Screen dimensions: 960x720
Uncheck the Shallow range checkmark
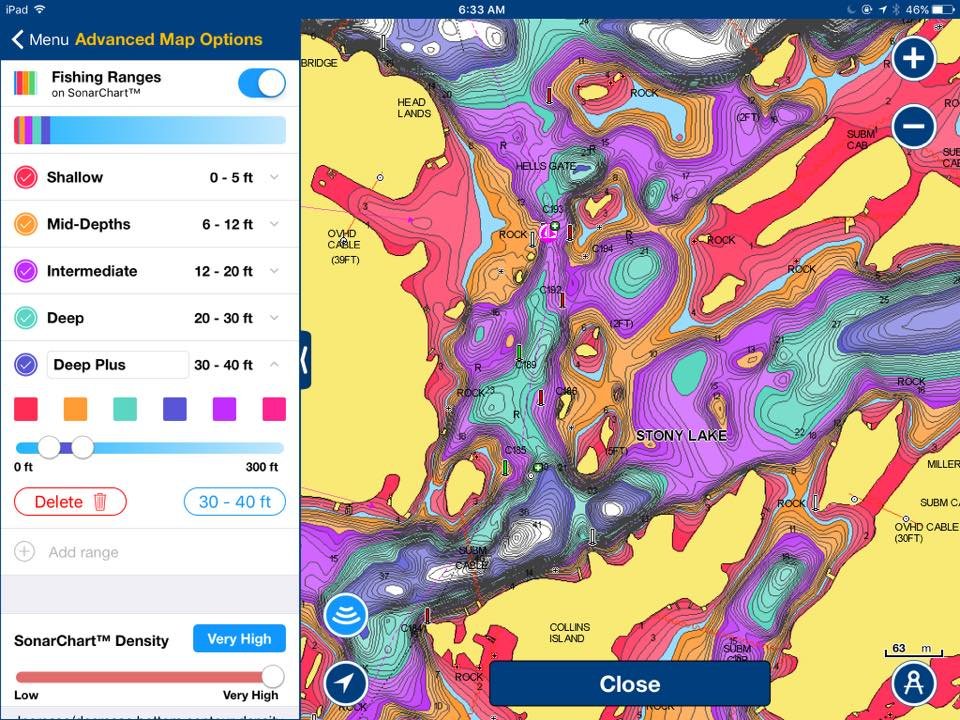click(26, 178)
